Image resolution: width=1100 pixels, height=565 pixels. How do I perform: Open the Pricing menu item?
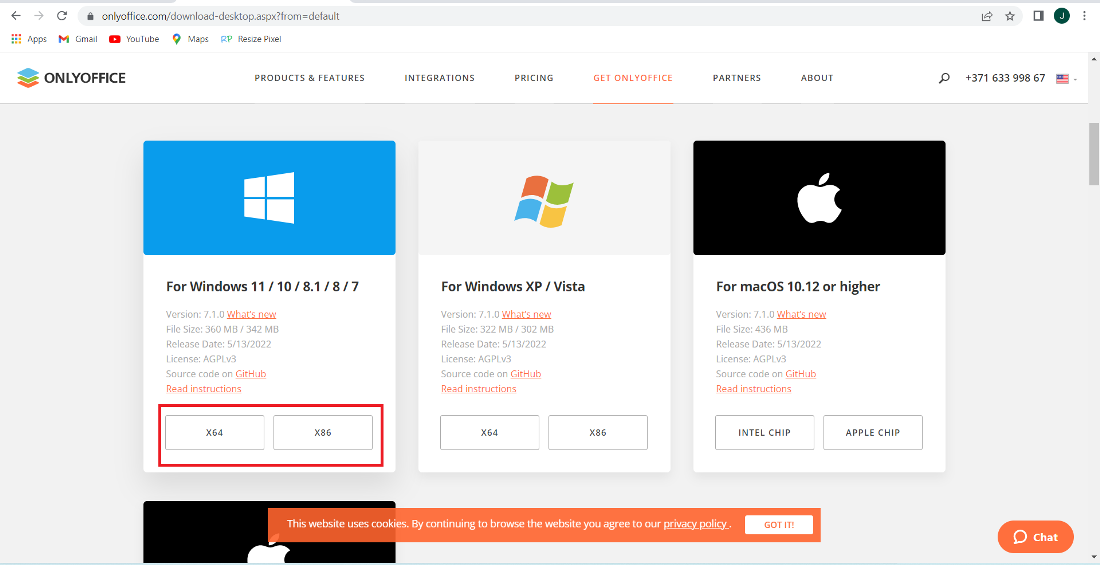pyautogui.click(x=534, y=78)
